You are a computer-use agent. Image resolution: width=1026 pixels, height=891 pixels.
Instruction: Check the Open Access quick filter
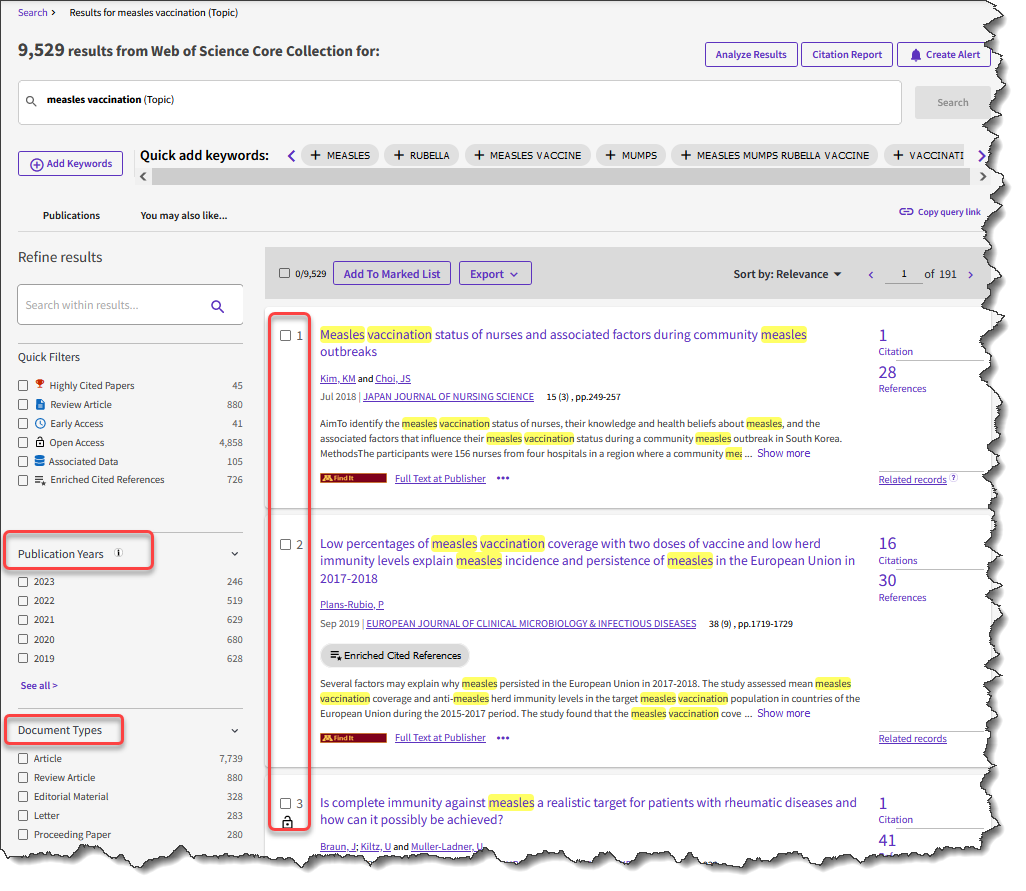23,443
